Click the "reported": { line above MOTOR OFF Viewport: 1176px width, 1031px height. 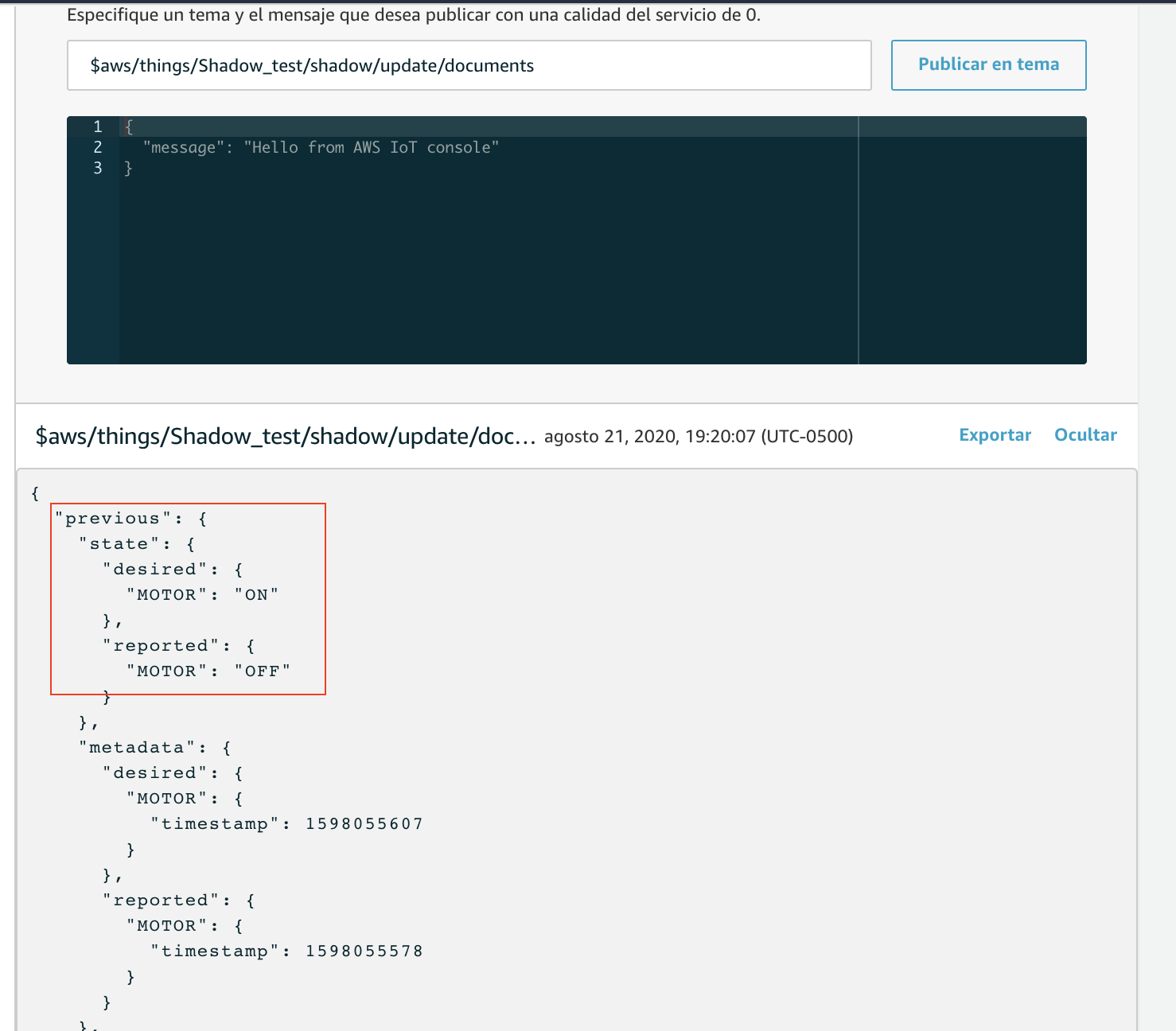pyautogui.click(x=179, y=646)
